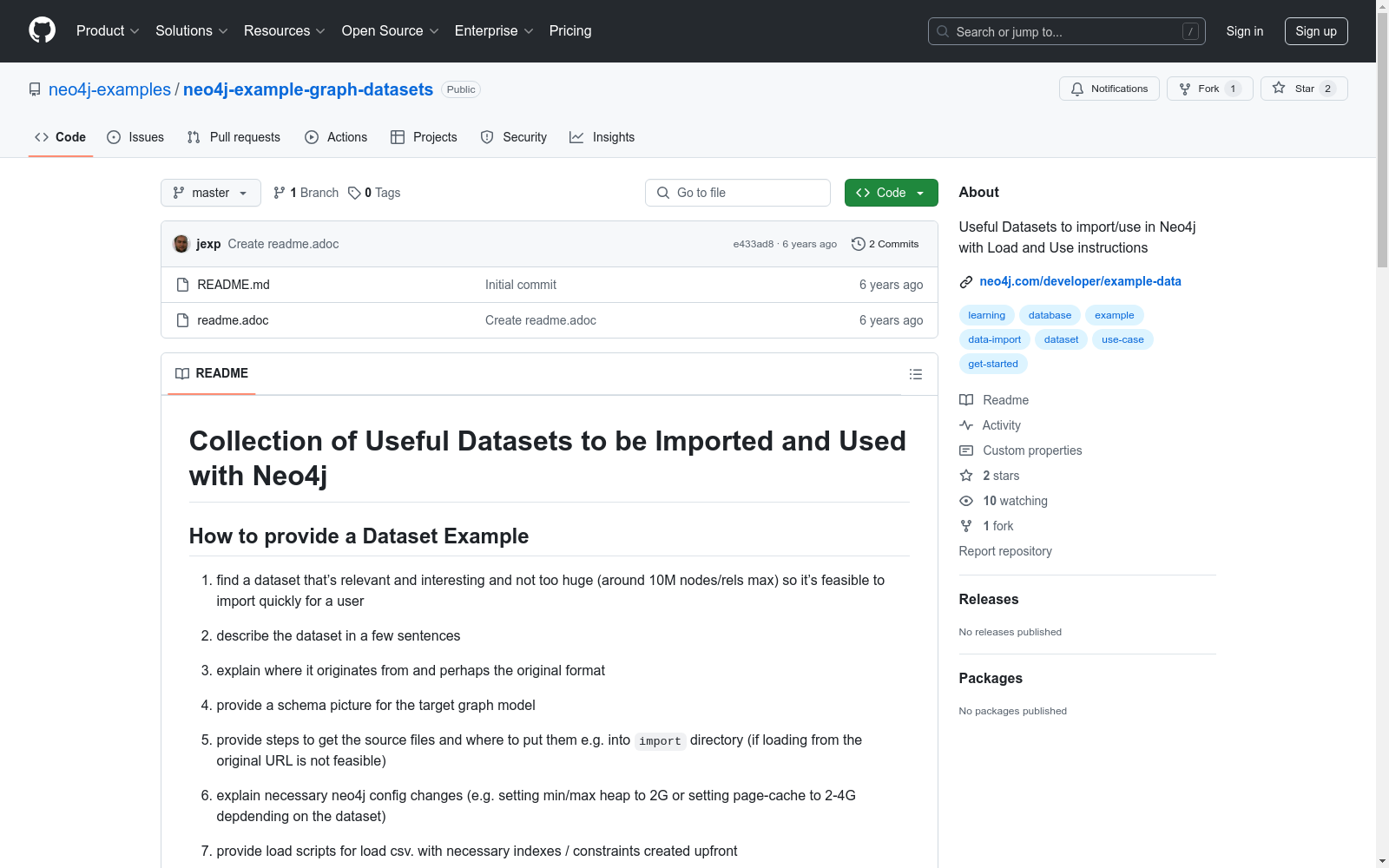Switch to the Actions tab
Screen dimensions: 1389x868
click(336, 137)
